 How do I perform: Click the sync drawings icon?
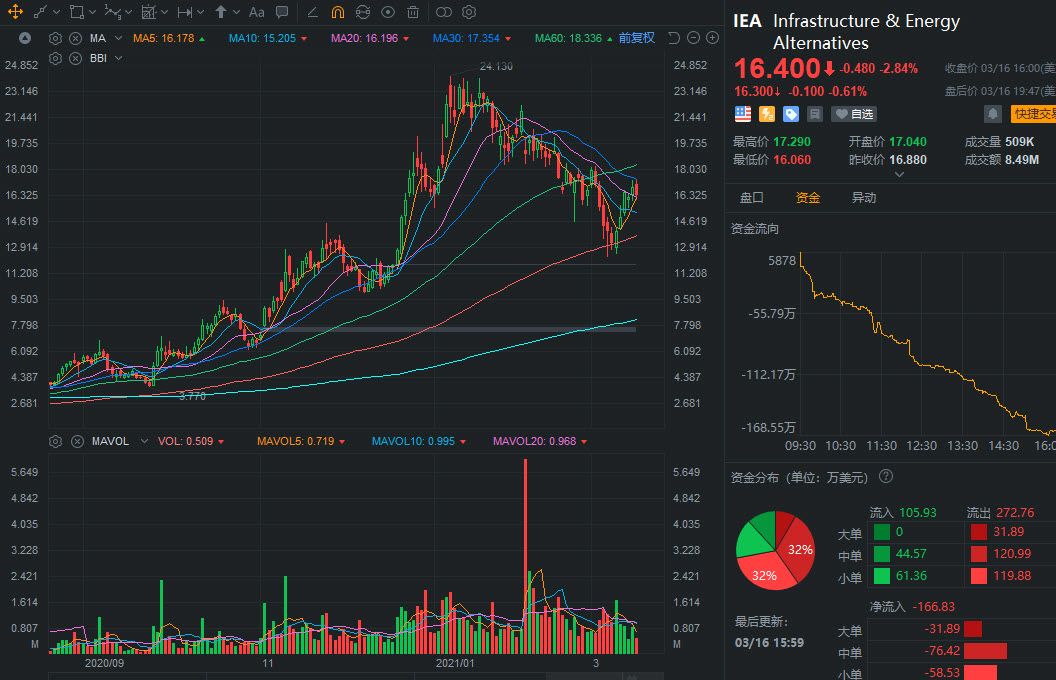(363, 12)
